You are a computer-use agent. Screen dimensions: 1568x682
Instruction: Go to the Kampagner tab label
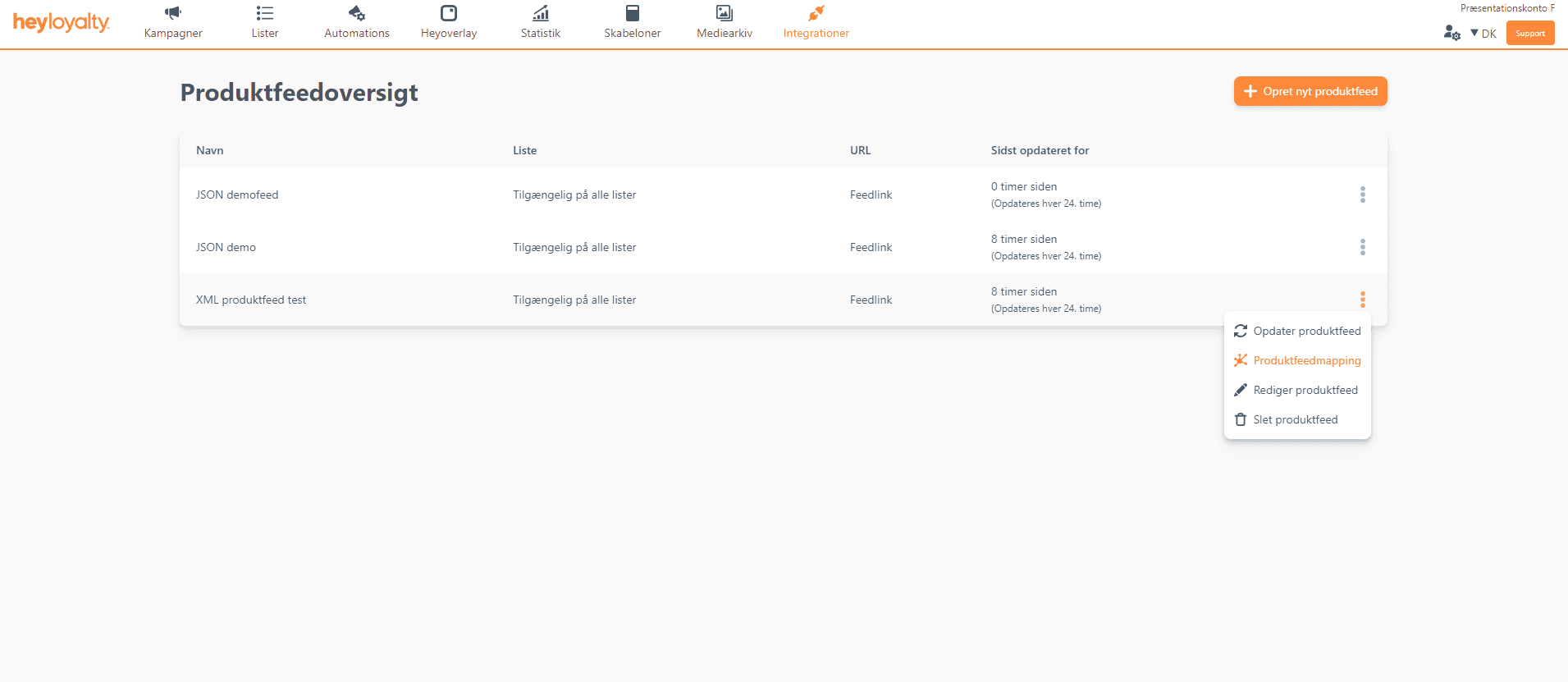click(x=173, y=34)
